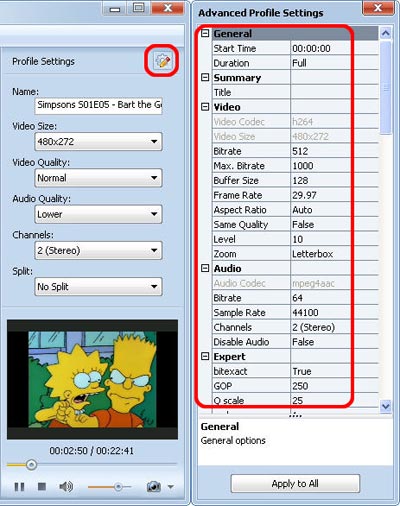The image size is (400, 506).
Task: Click the Frame Rate property label
Action: pyautogui.click(x=238, y=195)
